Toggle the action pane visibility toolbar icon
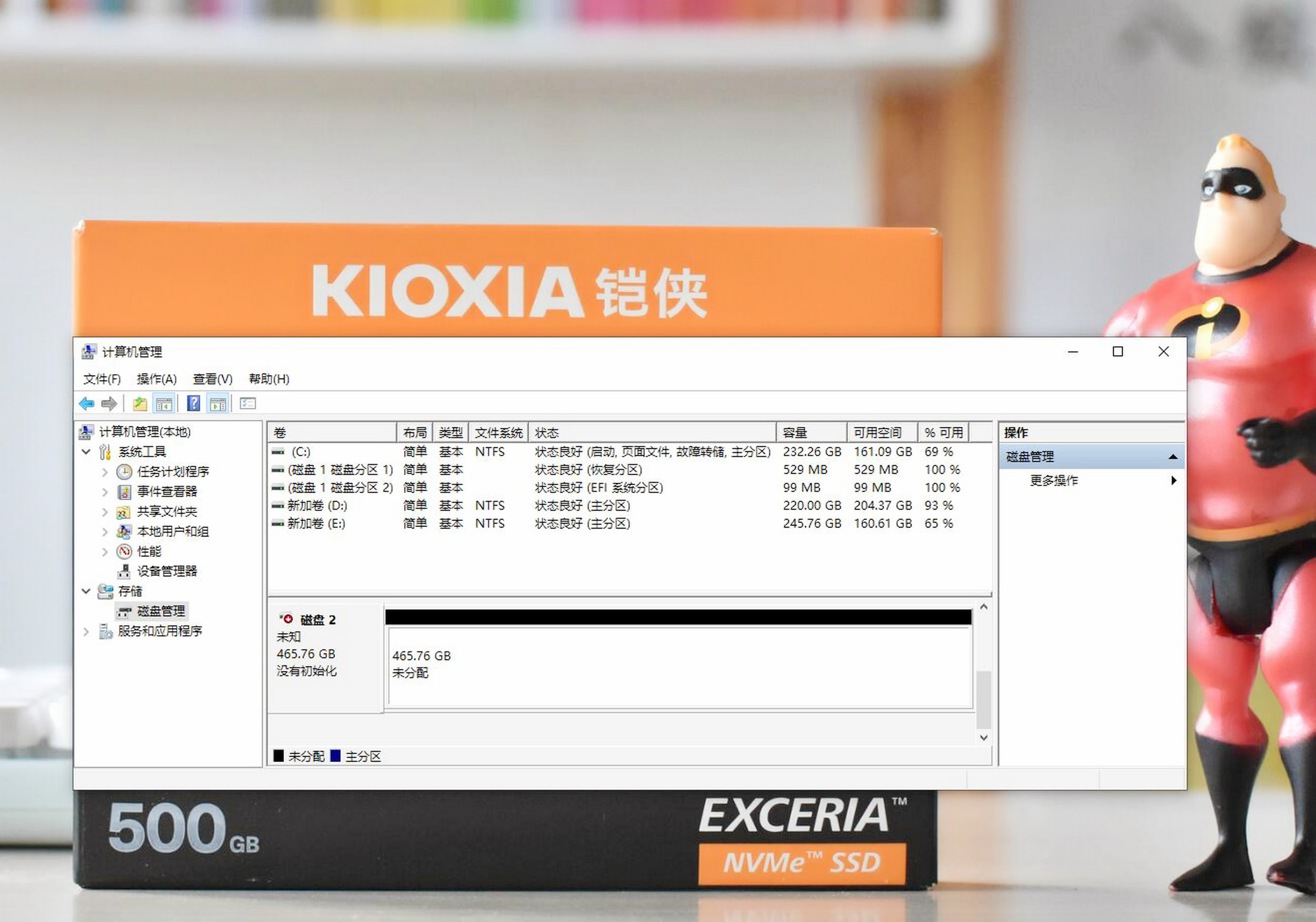The image size is (1316, 922). (218, 404)
